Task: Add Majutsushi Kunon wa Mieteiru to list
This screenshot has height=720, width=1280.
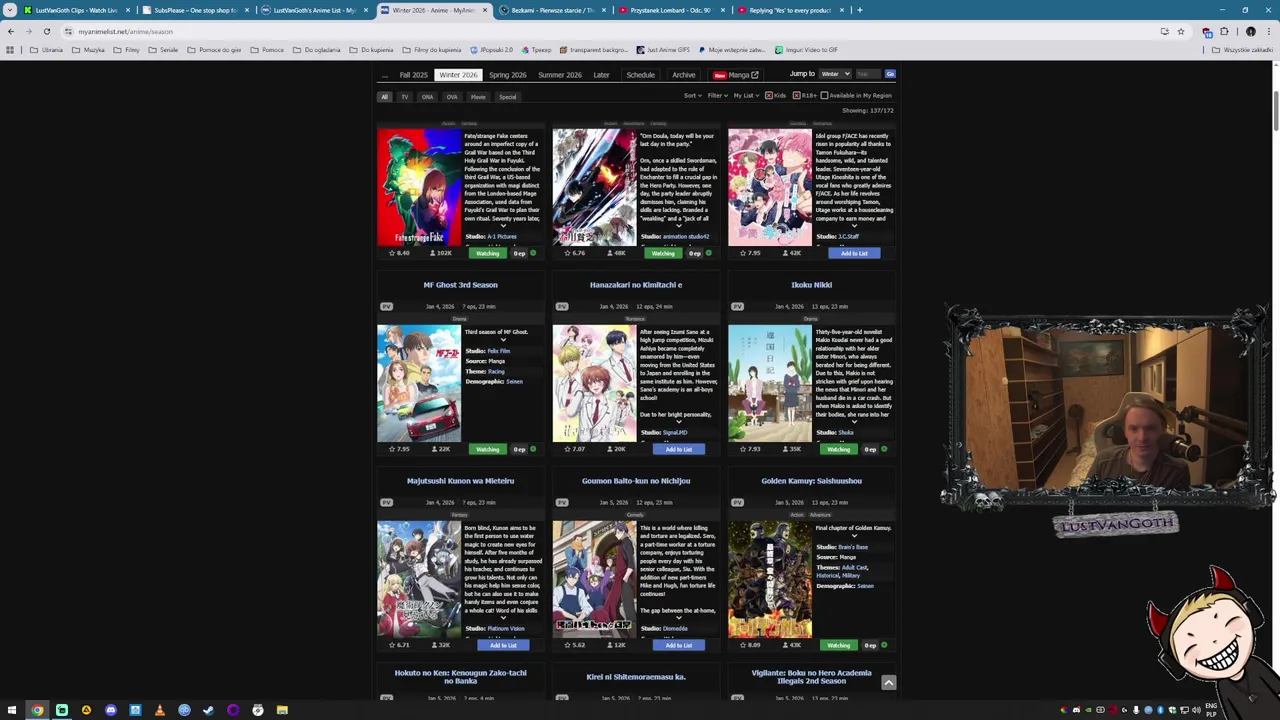Action: click(x=503, y=645)
